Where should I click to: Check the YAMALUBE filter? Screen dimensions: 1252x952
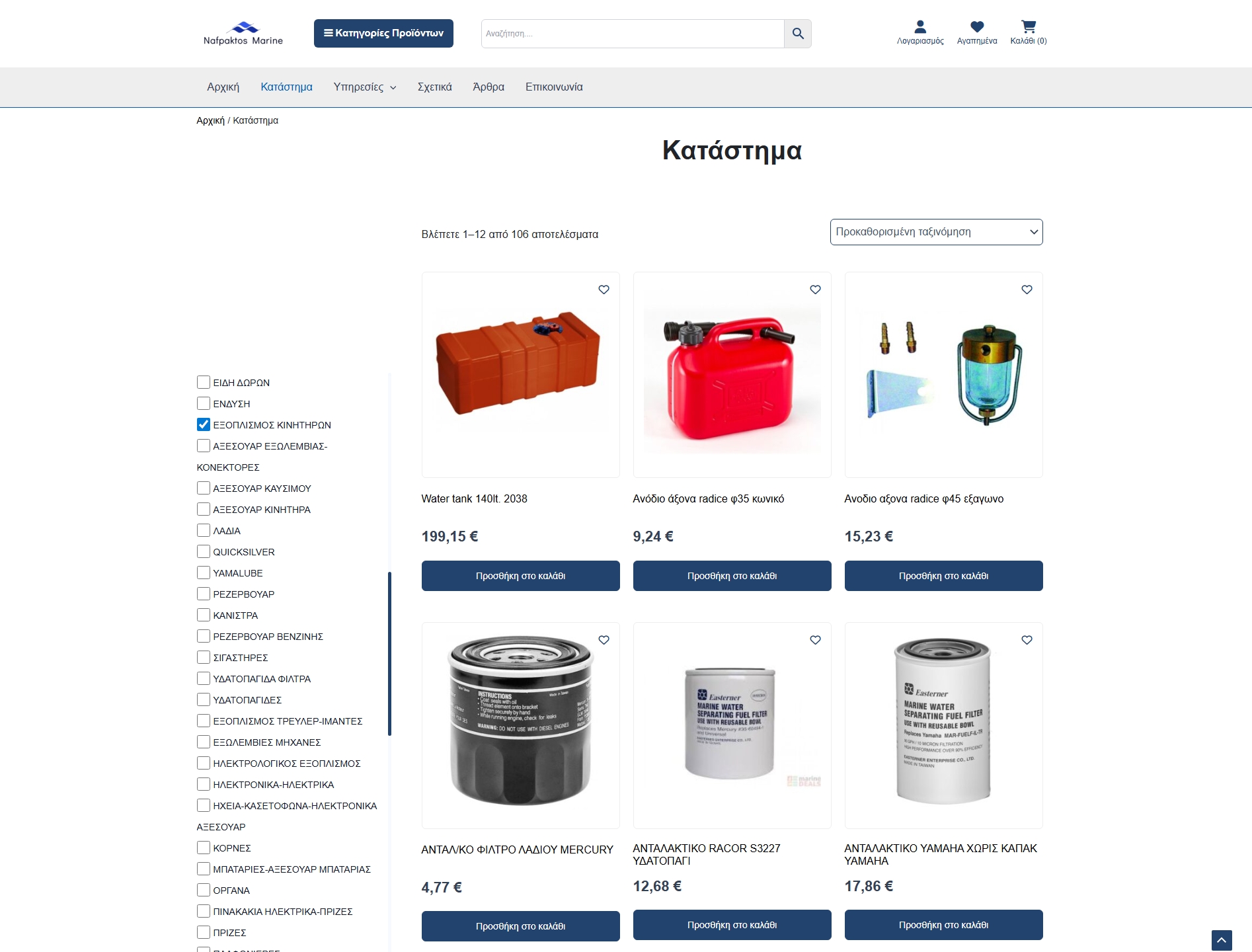point(204,573)
